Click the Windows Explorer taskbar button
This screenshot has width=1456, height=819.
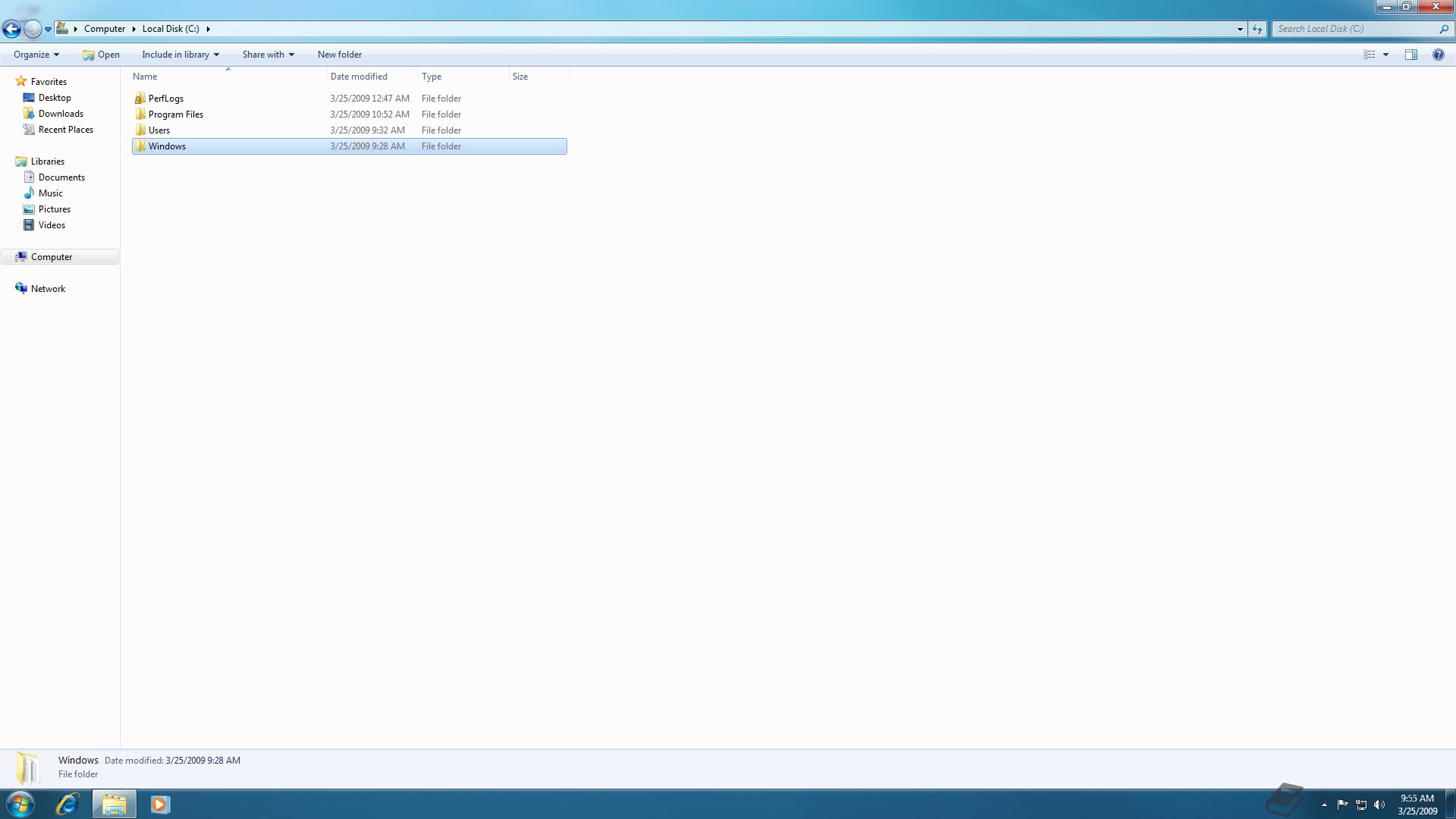115,804
